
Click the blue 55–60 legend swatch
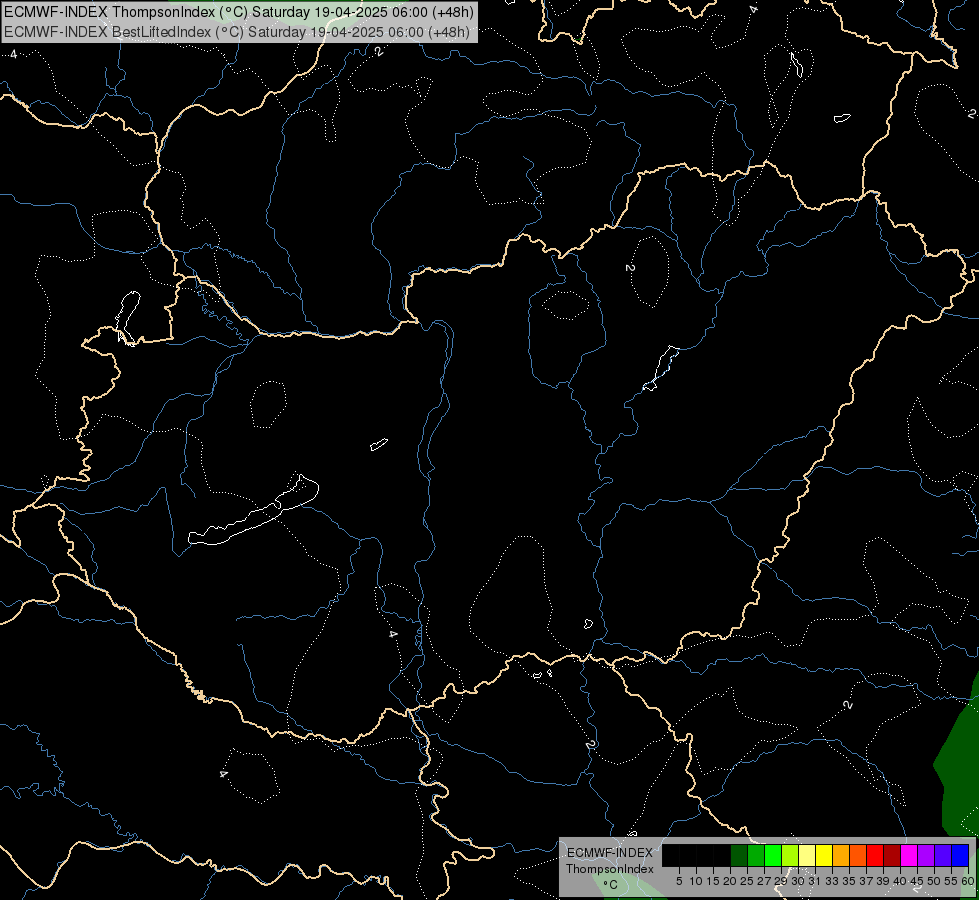tap(960, 855)
